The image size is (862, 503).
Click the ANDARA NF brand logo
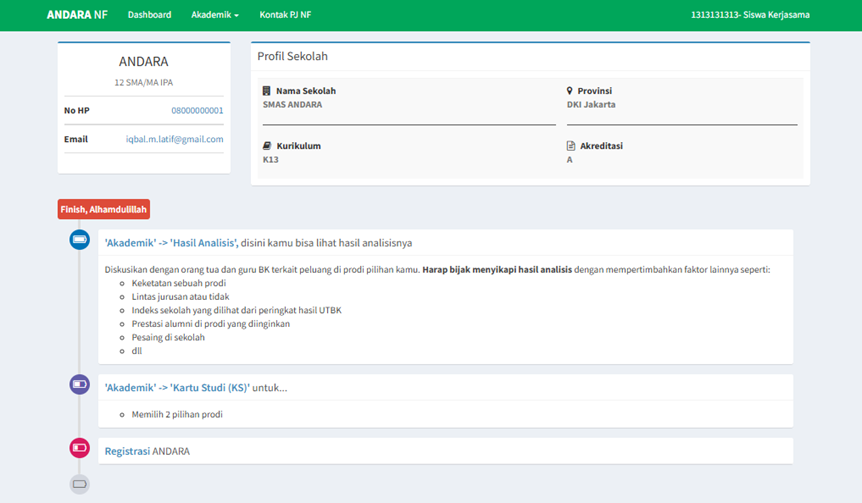click(x=77, y=15)
